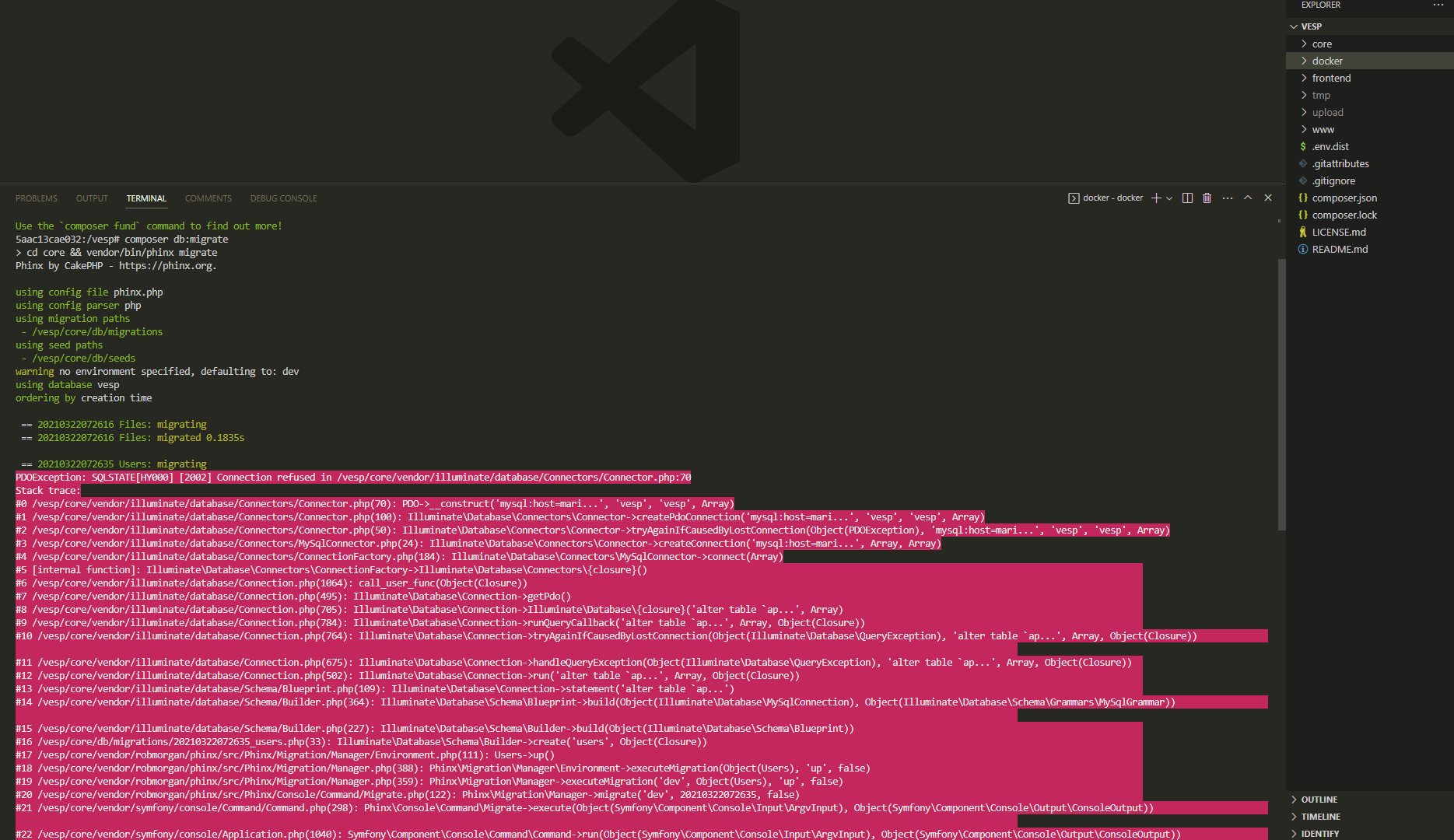Kill terminal using trash icon

(1207, 198)
